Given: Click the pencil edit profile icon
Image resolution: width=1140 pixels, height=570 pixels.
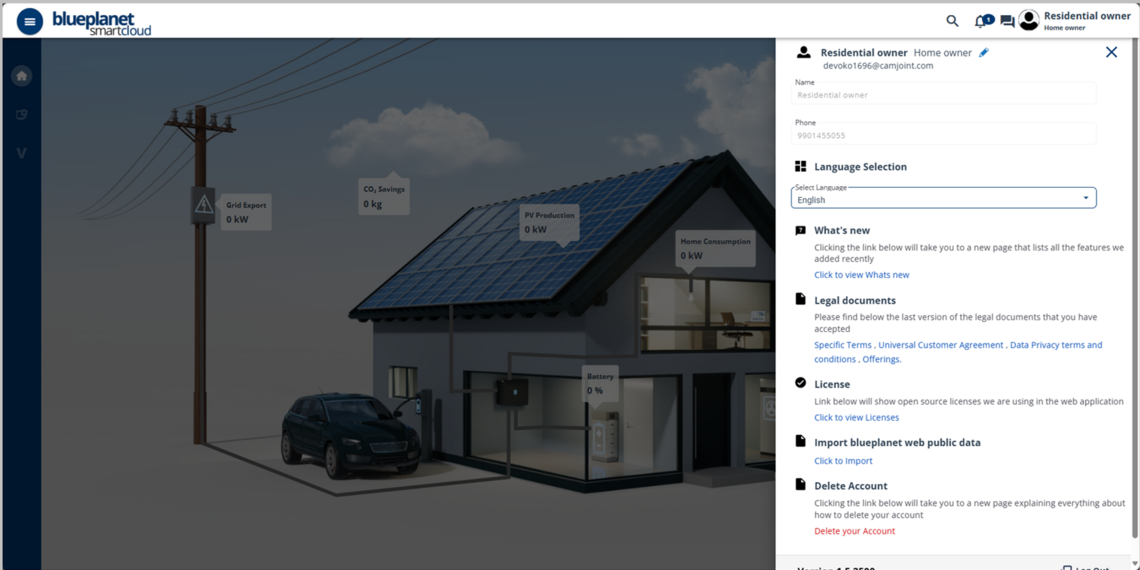Looking at the screenshot, I should [x=984, y=53].
